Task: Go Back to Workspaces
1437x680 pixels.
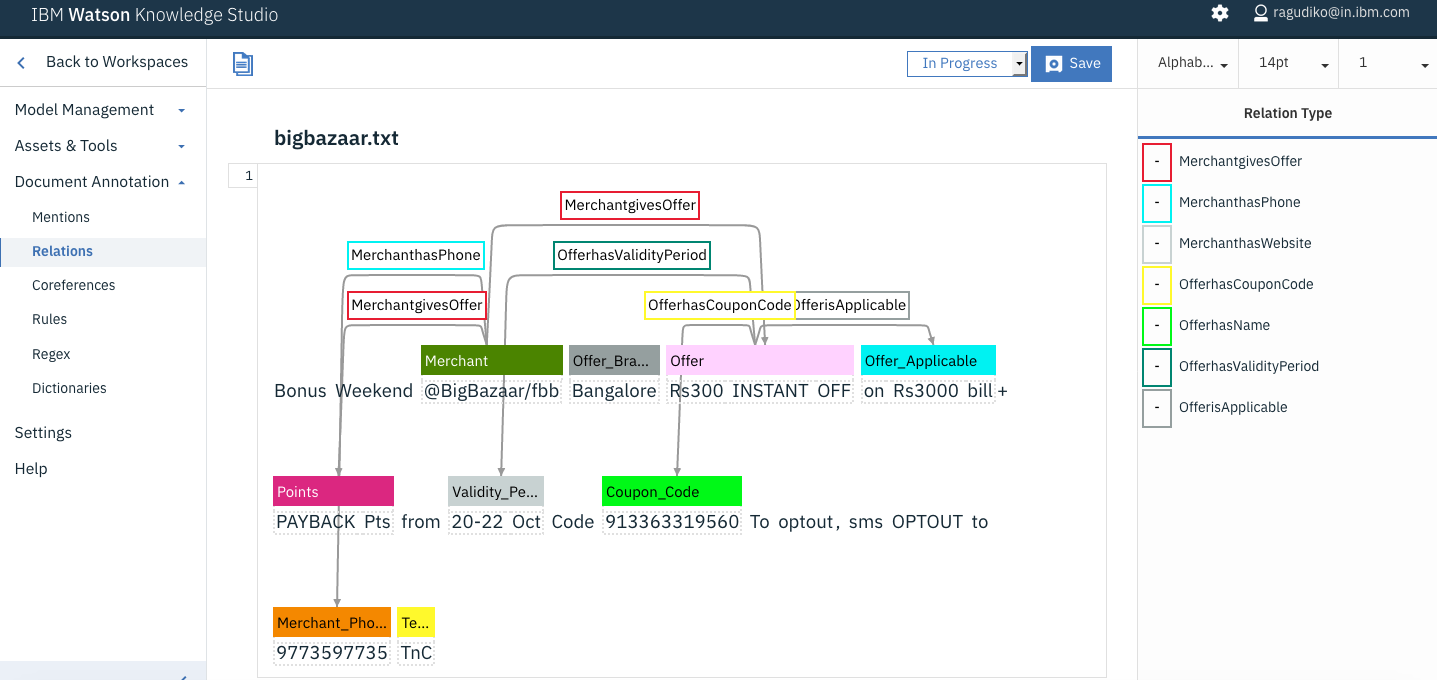Action: pos(117,62)
